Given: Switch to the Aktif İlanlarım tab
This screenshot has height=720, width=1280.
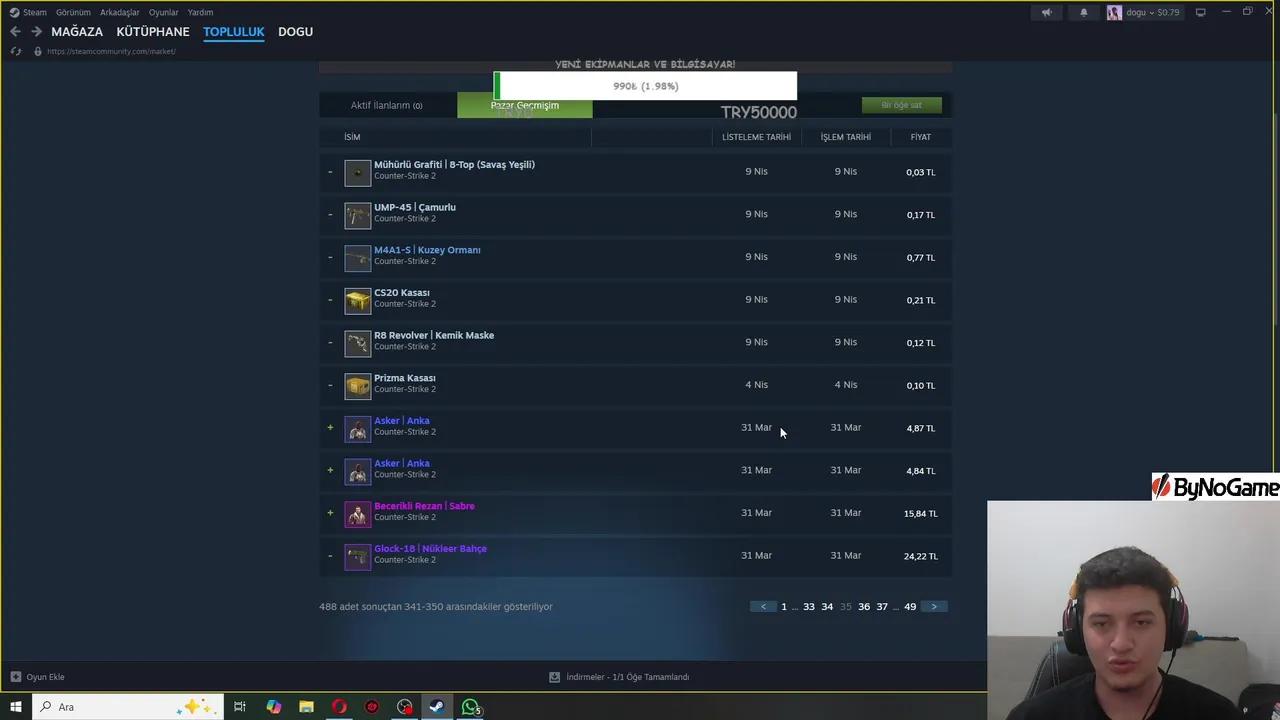Looking at the screenshot, I should (386, 105).
